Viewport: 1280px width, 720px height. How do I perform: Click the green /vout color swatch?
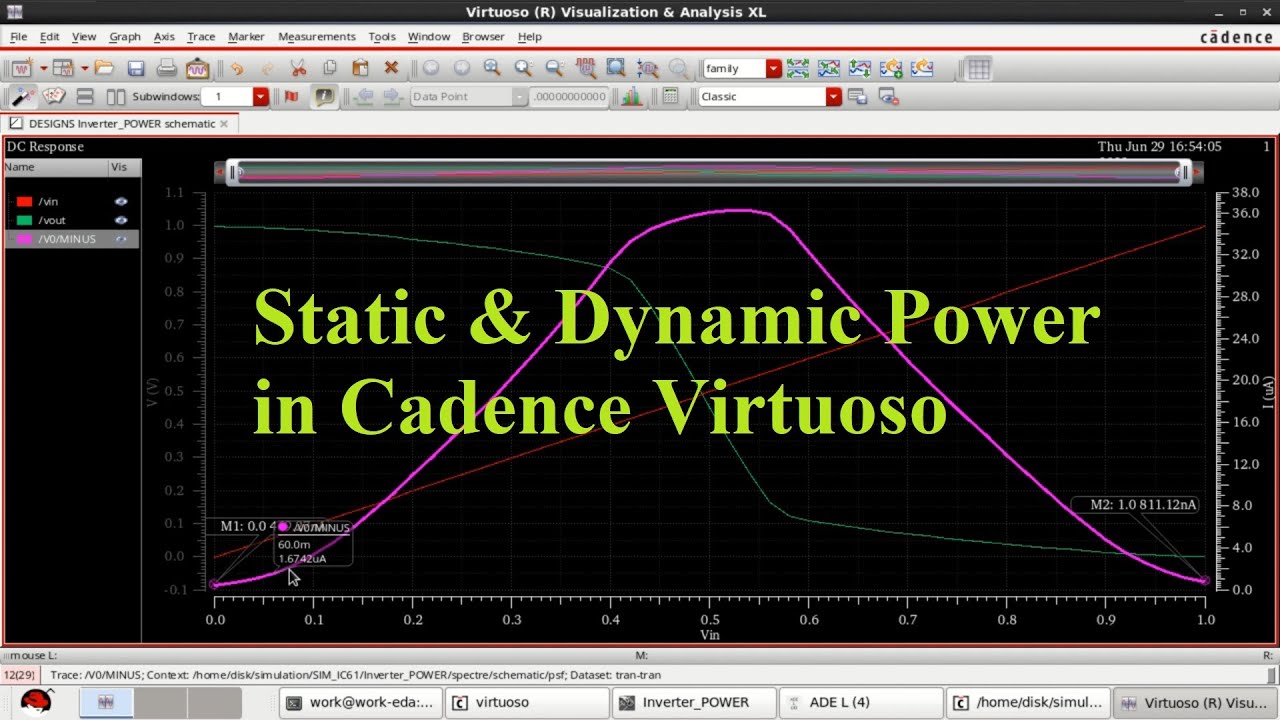pos(25,220)
